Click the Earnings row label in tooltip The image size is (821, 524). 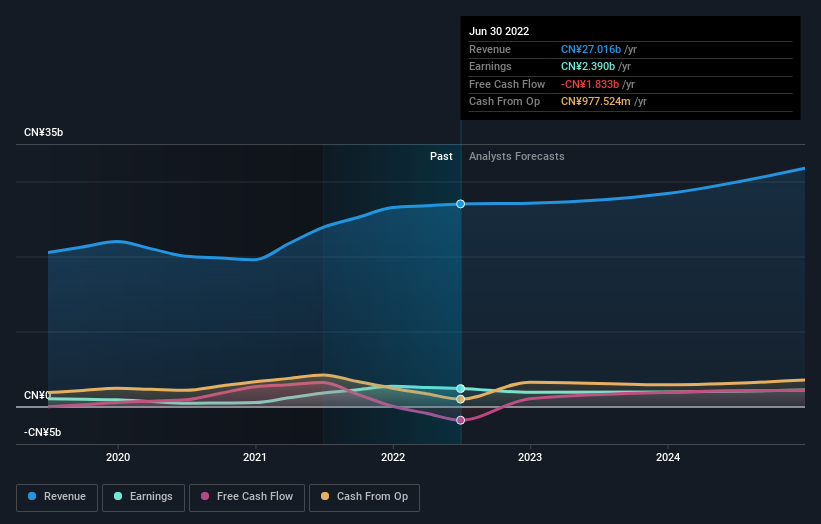coord(490,66)
